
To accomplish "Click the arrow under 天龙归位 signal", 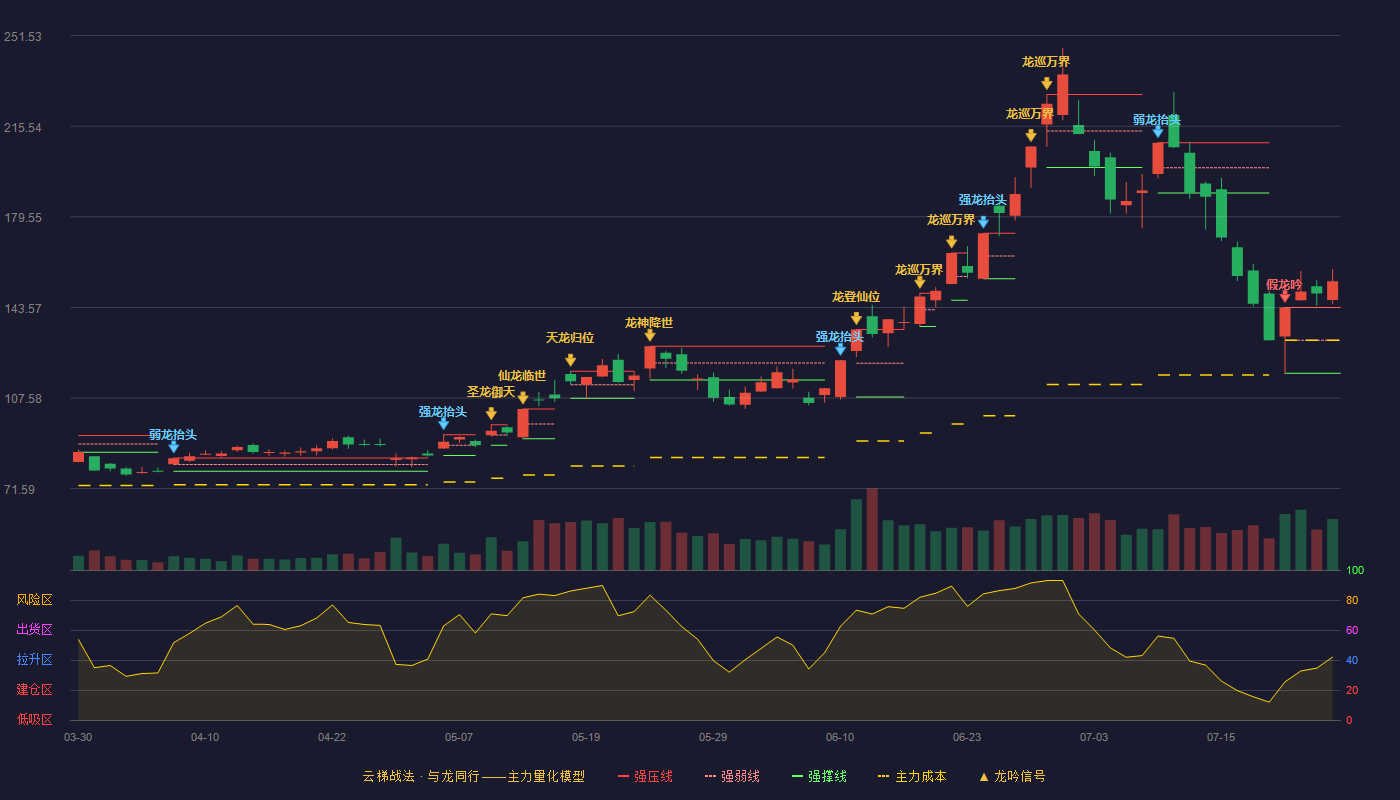I will pyautogui.click(x=570, y=360).
